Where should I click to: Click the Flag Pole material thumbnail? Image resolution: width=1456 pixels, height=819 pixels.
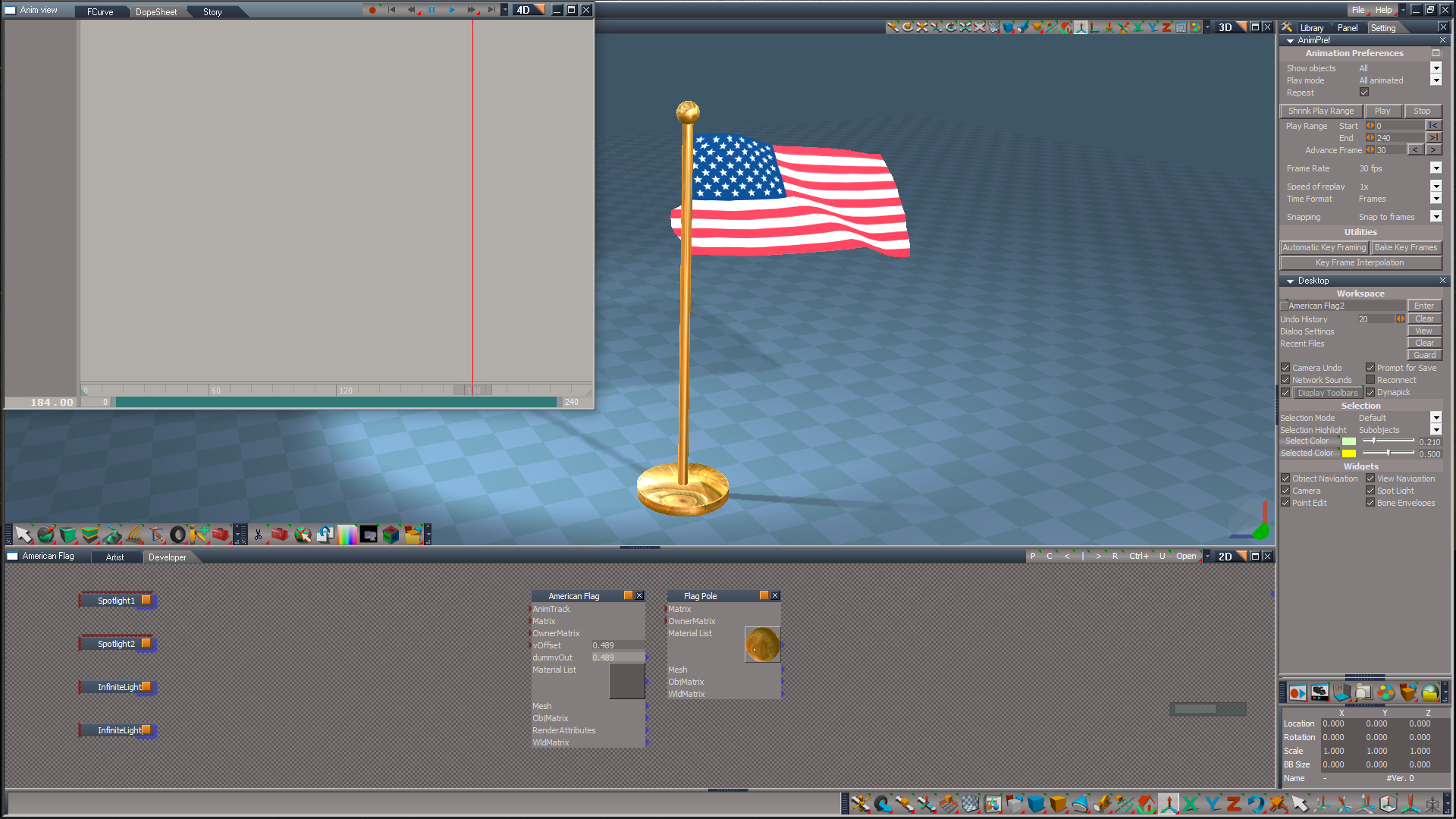(x=762, y=645)
